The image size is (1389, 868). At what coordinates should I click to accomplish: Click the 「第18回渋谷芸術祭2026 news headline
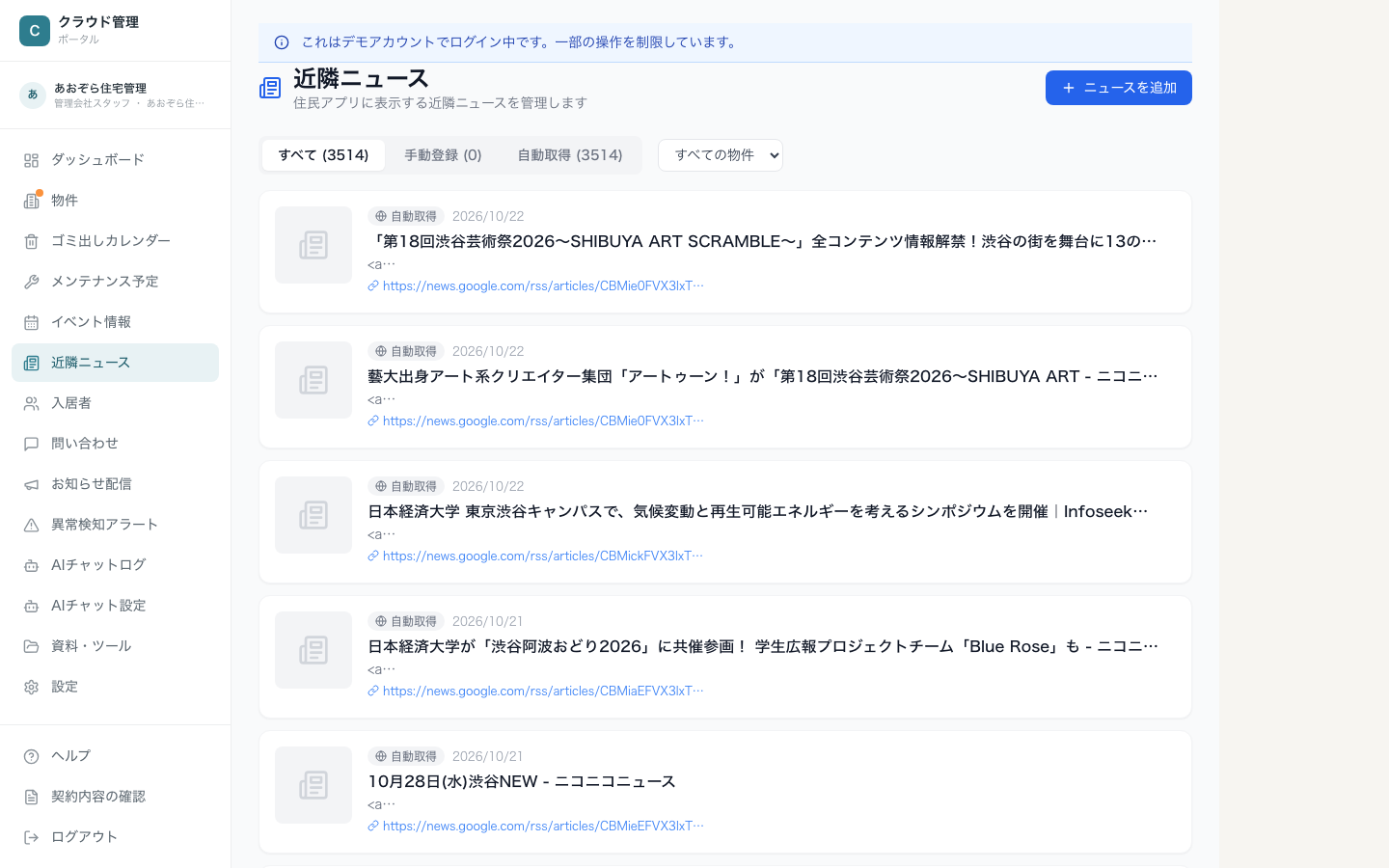tap(762, 241)
